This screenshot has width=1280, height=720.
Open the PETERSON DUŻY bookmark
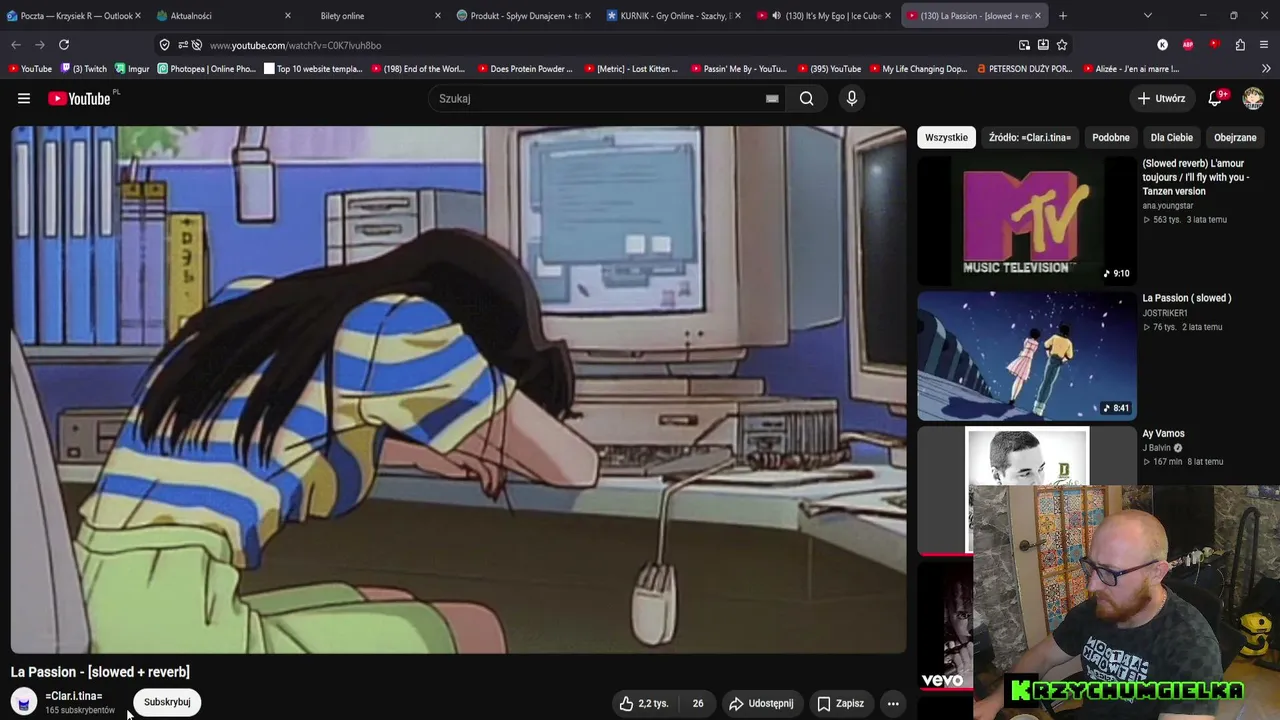(x=1024, y=69)
